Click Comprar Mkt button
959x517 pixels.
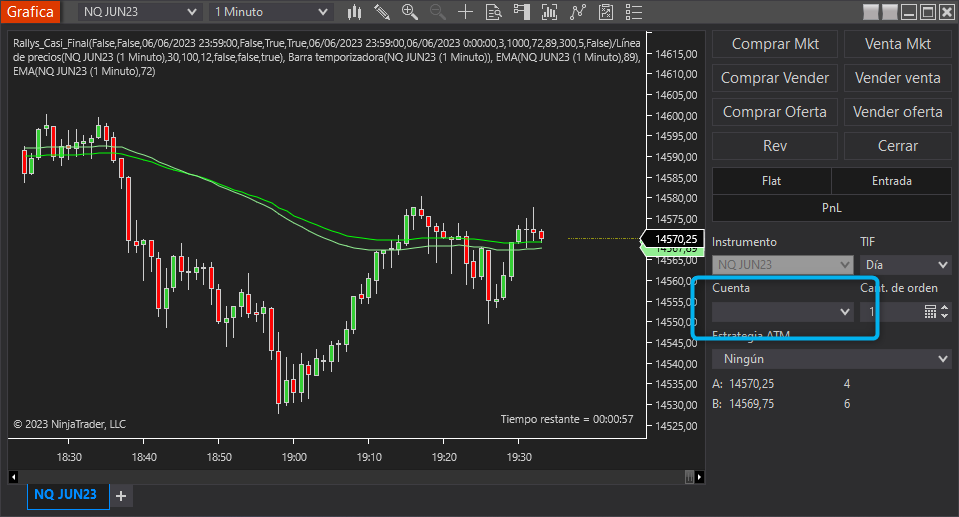coord(775,44)
